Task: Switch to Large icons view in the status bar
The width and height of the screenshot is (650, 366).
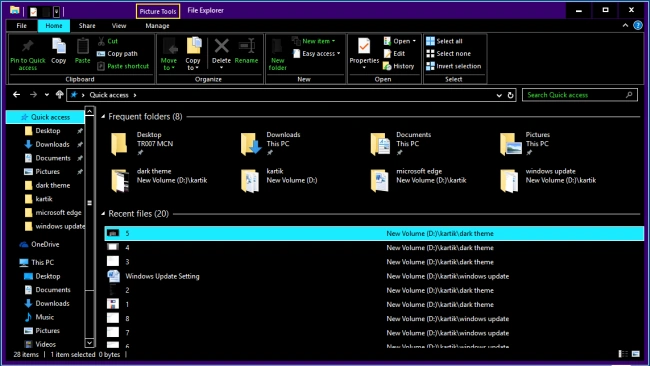Action: click(x=636, y=354)
